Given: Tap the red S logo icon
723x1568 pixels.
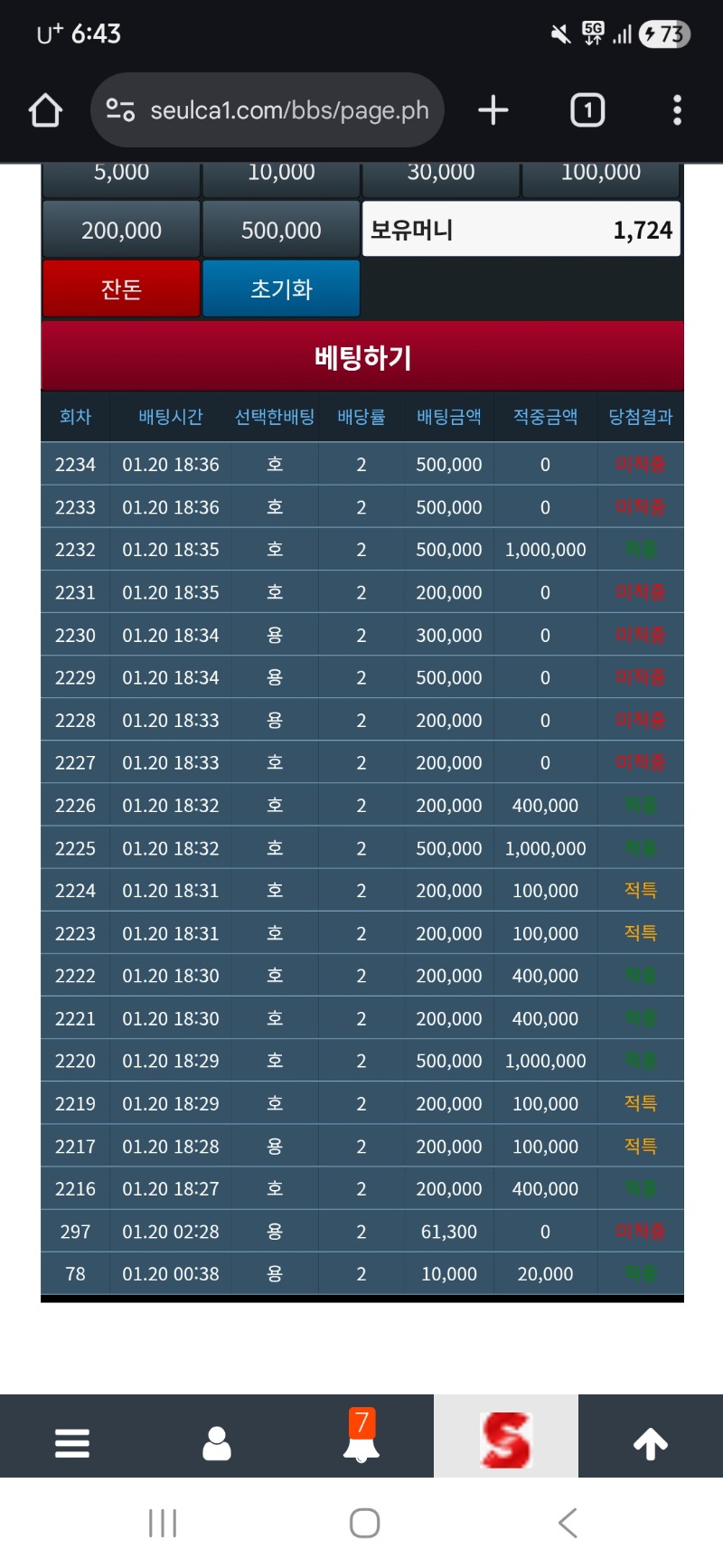Looking at the screenshot, I should pos(506,1440).
